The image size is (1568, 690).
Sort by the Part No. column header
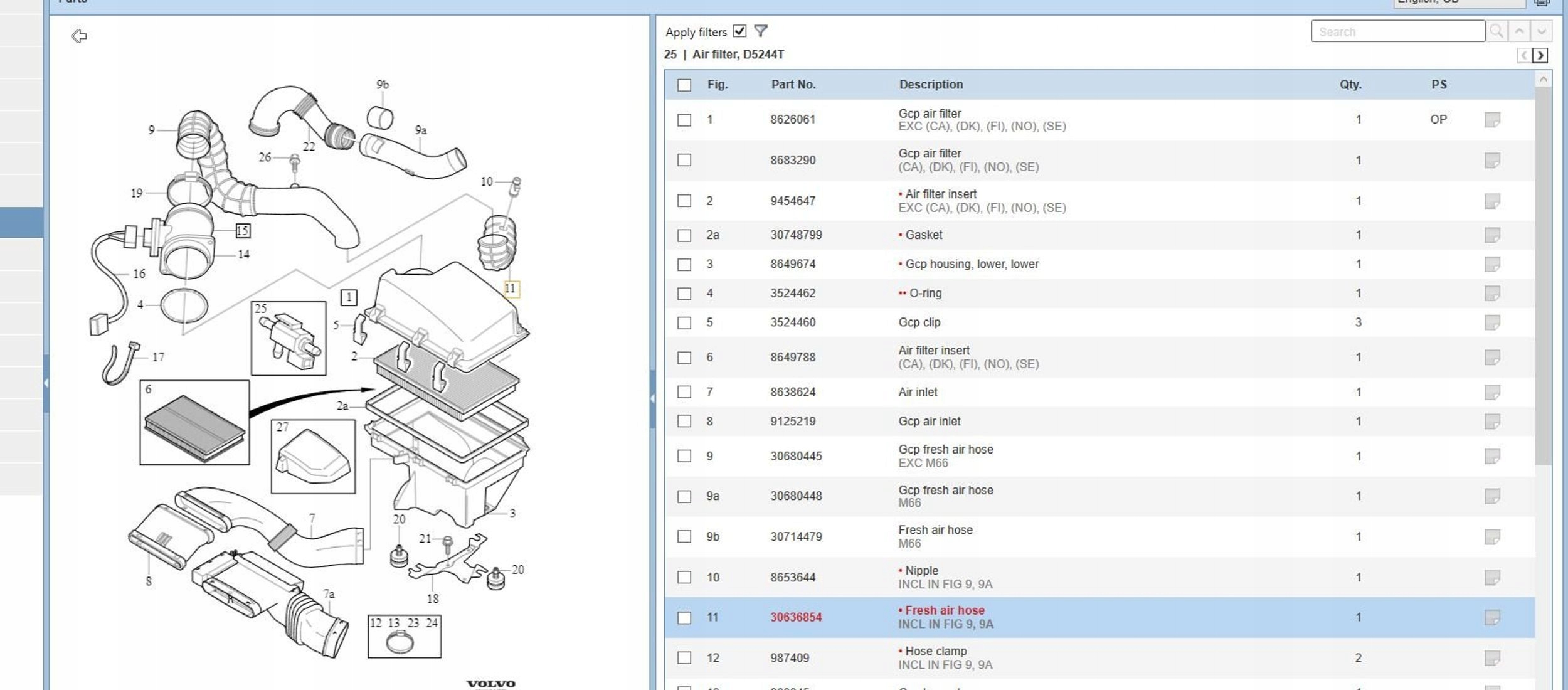793,85
